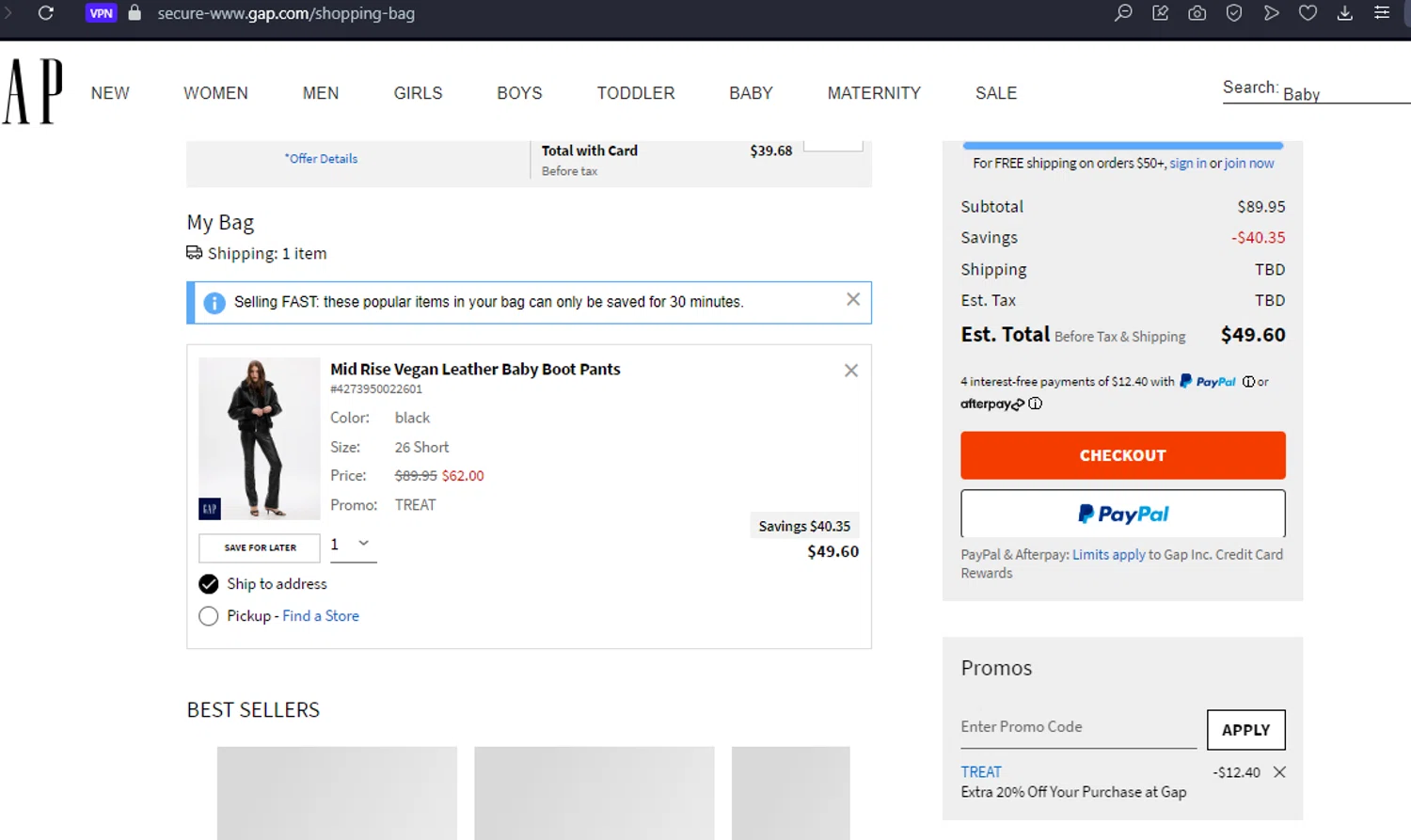Open the black pants product thumbnail
1411x840 pixels.
click(259, 438)
